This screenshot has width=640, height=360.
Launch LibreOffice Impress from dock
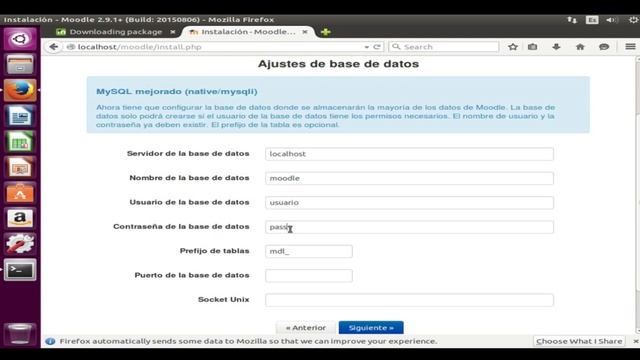pyautogui.click(x=20, y=167)
